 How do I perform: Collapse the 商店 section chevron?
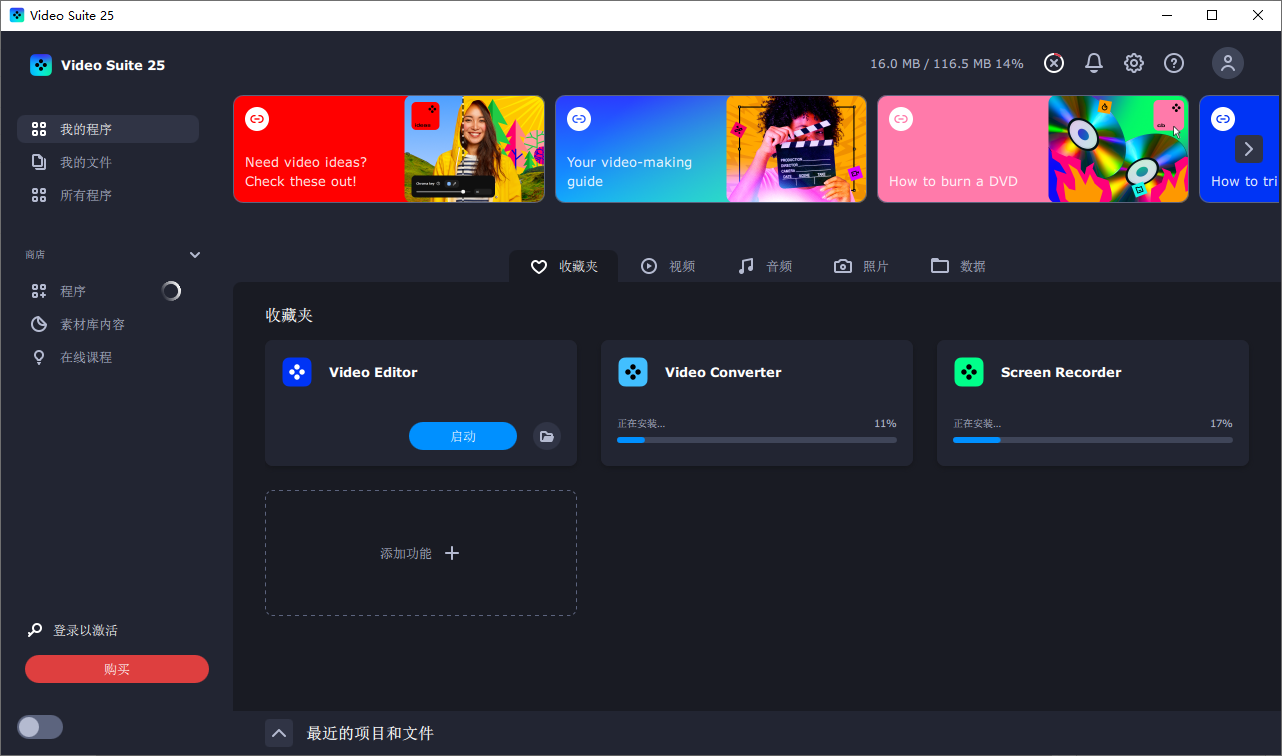(x=195, y=255)
